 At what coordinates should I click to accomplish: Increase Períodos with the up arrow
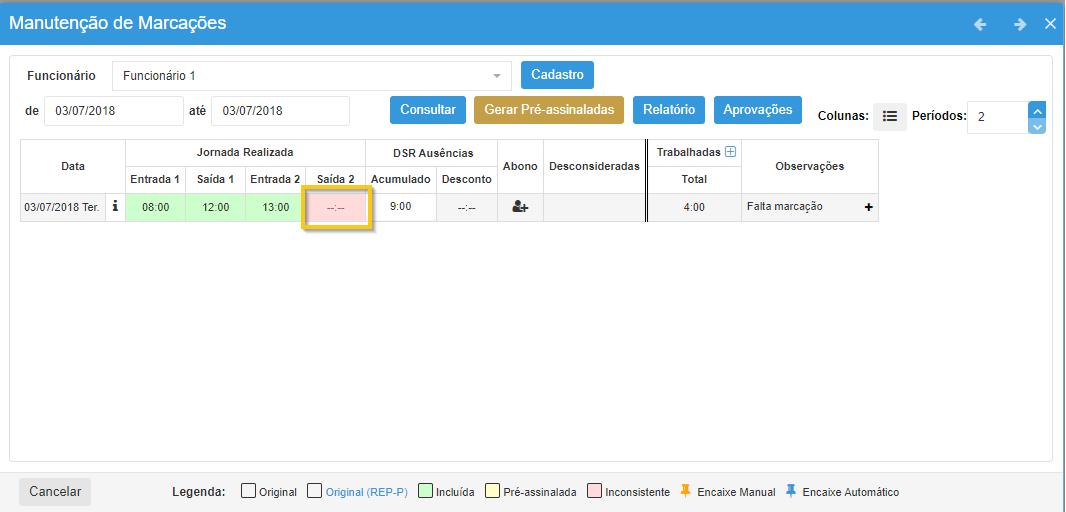click(1037, 110)
